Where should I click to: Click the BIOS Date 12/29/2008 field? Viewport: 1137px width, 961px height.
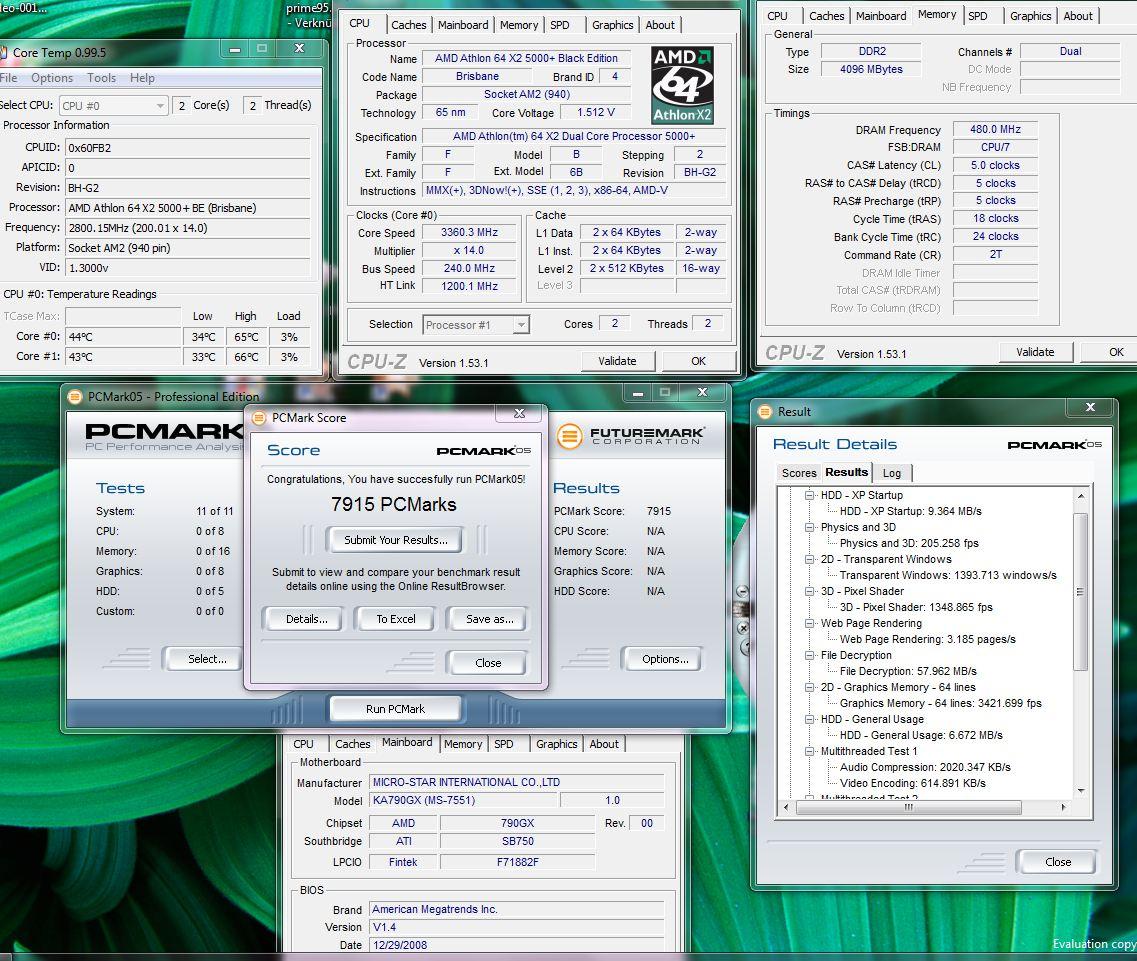coord(517,945)
